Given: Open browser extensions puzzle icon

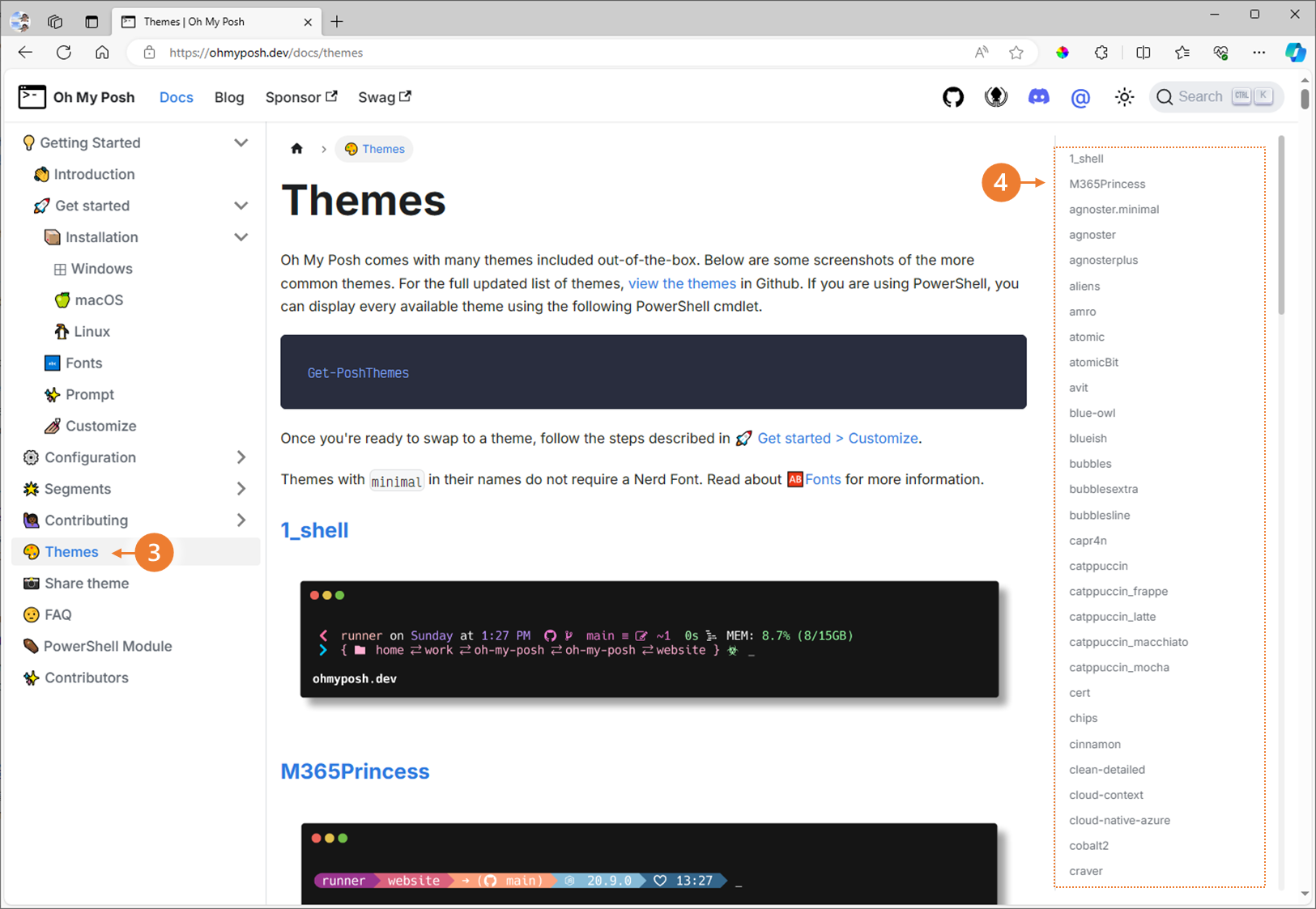Looking at the screenshot, I should coord(1101,53).
